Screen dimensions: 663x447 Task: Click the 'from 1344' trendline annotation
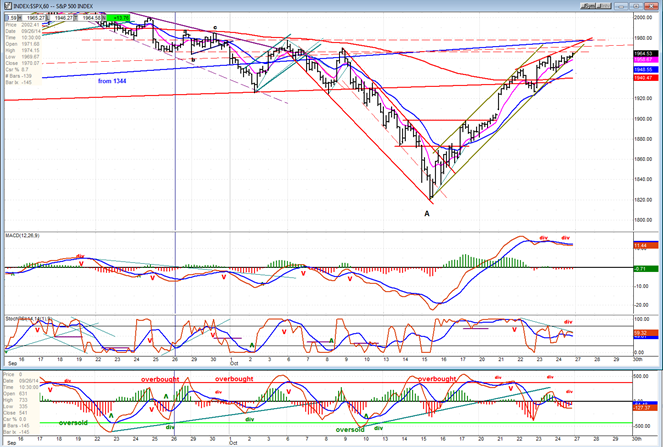coord(112,81)
